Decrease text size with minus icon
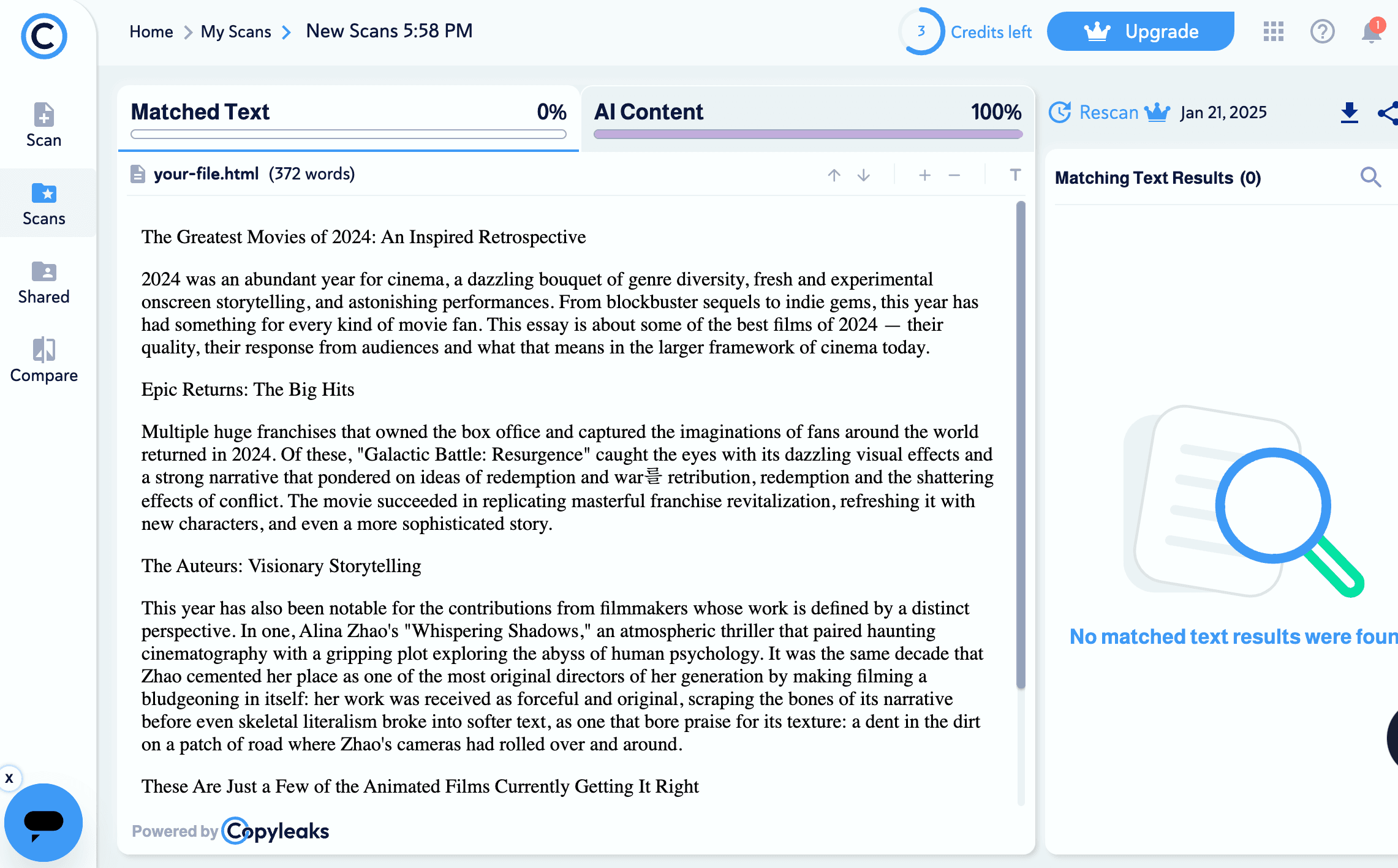Viewport: 1398px width, 868px height. point(954,175)
